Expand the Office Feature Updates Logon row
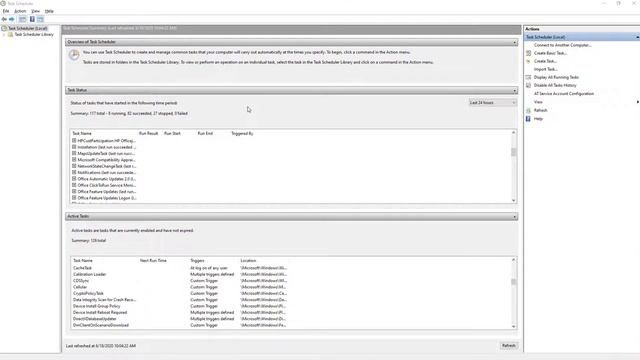The height and width of the screenshot is (360, 640). point(74,198)
